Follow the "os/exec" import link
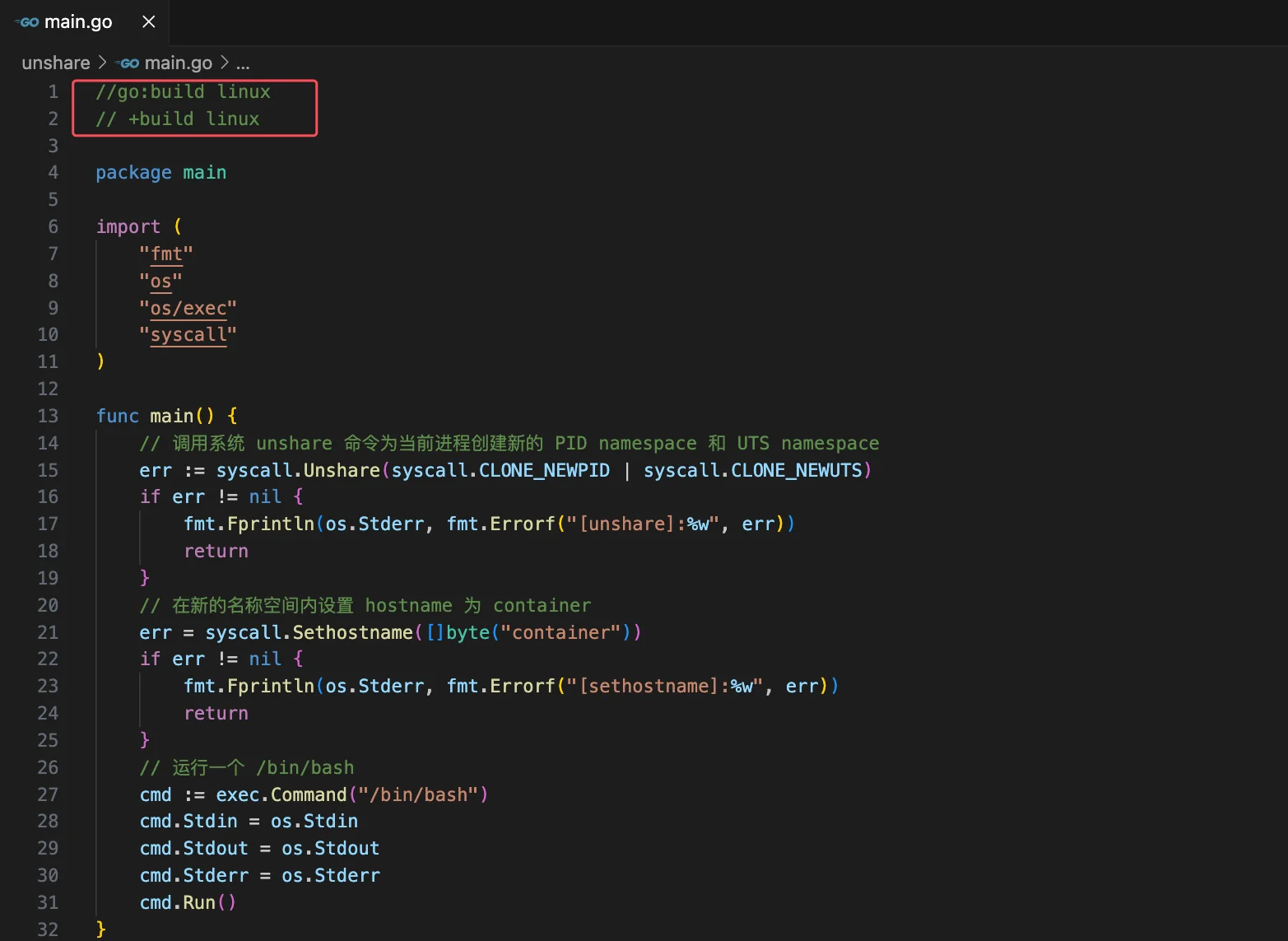 pyautogui.click(x=188, y=308)
